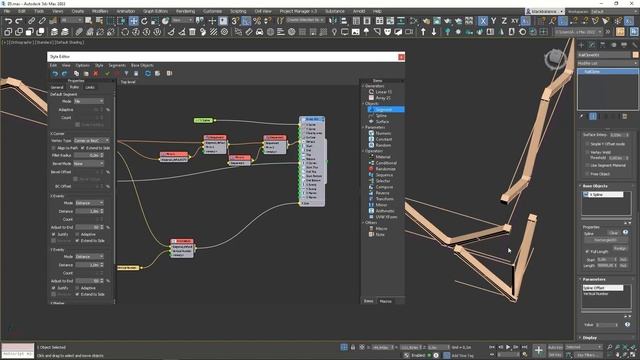Open the Rendering menu in 3ds Max

coord(185,11)
